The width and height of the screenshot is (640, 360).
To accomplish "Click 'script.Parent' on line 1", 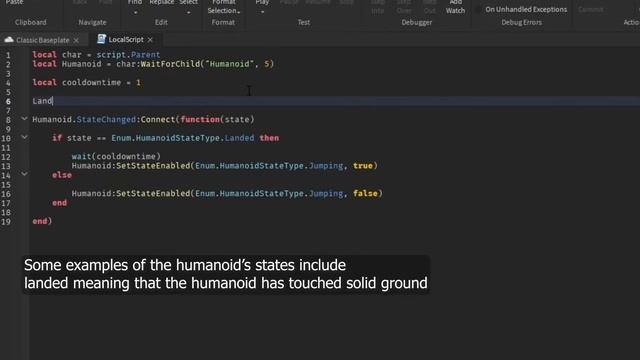I will pos(128,55).
